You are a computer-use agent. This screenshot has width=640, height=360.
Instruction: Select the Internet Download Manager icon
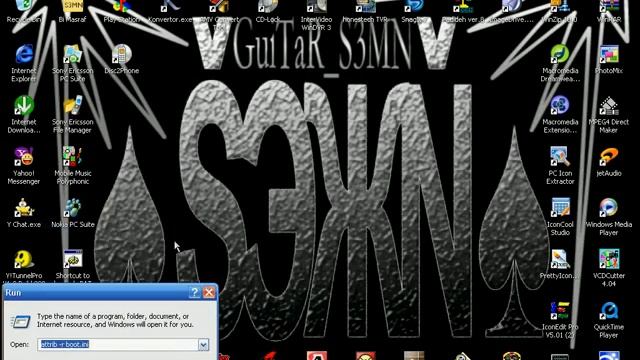[x=24, y=114]
